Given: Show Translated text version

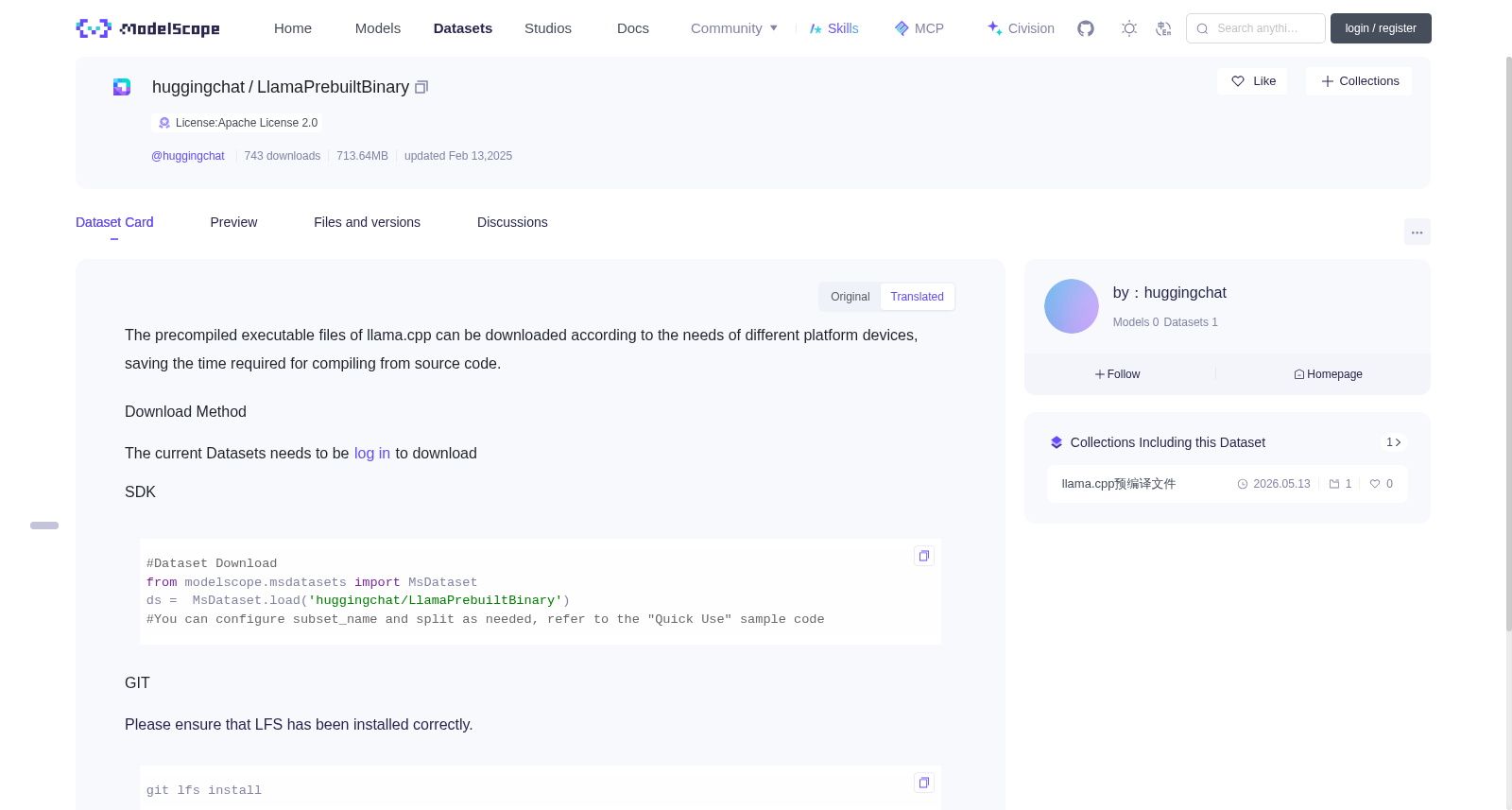Looking at the screenshot, I should click(x=917, y=297).
